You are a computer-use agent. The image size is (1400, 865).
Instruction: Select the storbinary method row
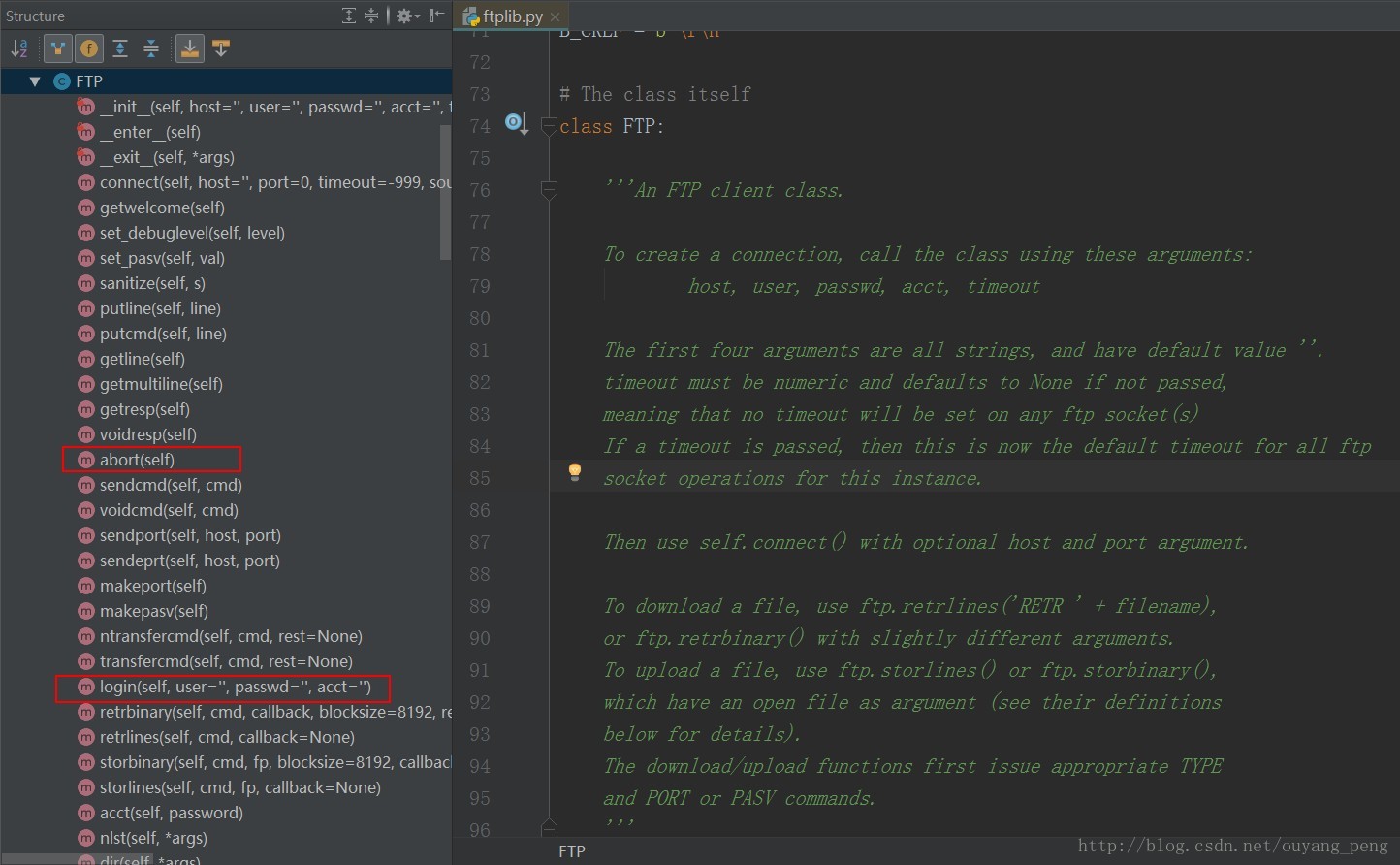pos(275,762)
